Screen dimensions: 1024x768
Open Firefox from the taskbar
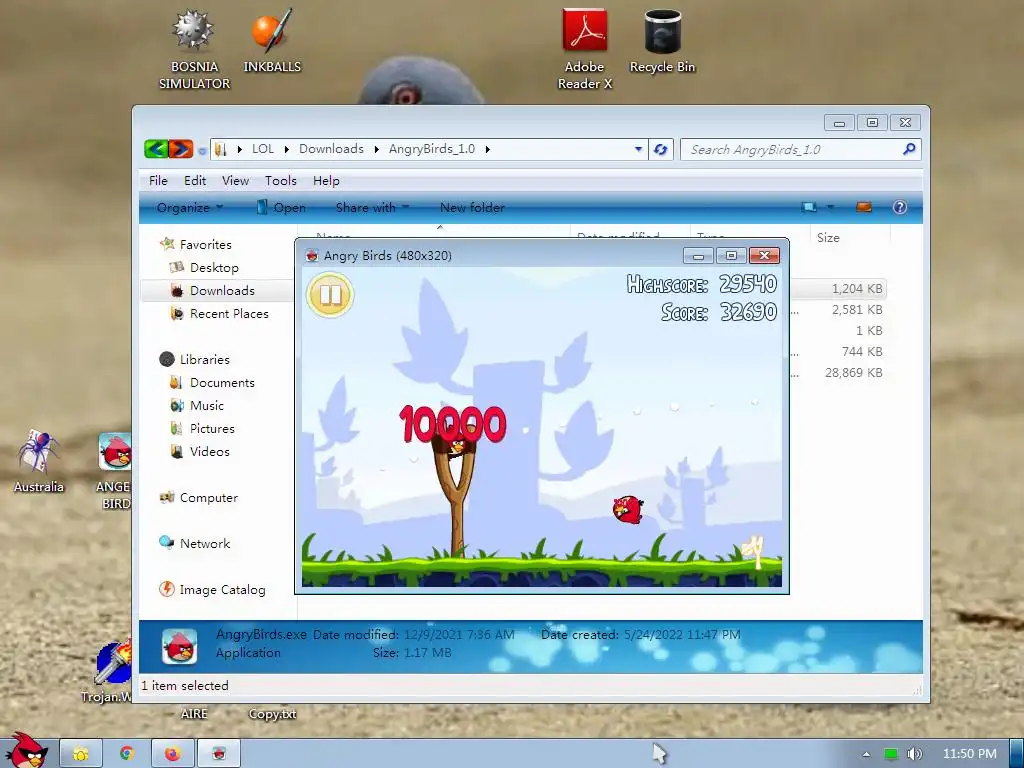tap(172, 754)
